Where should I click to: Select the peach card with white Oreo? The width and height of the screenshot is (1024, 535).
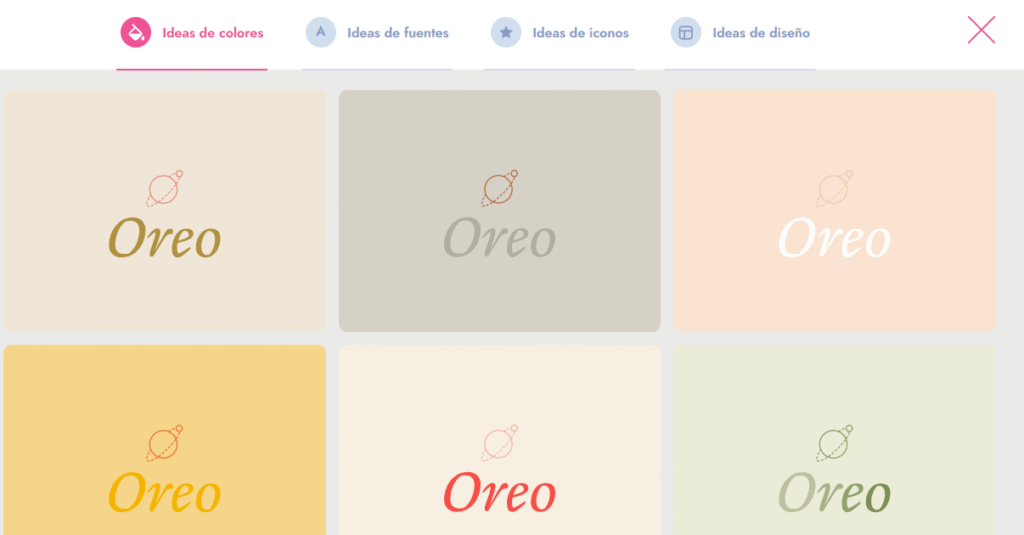(x=835, y=210)
